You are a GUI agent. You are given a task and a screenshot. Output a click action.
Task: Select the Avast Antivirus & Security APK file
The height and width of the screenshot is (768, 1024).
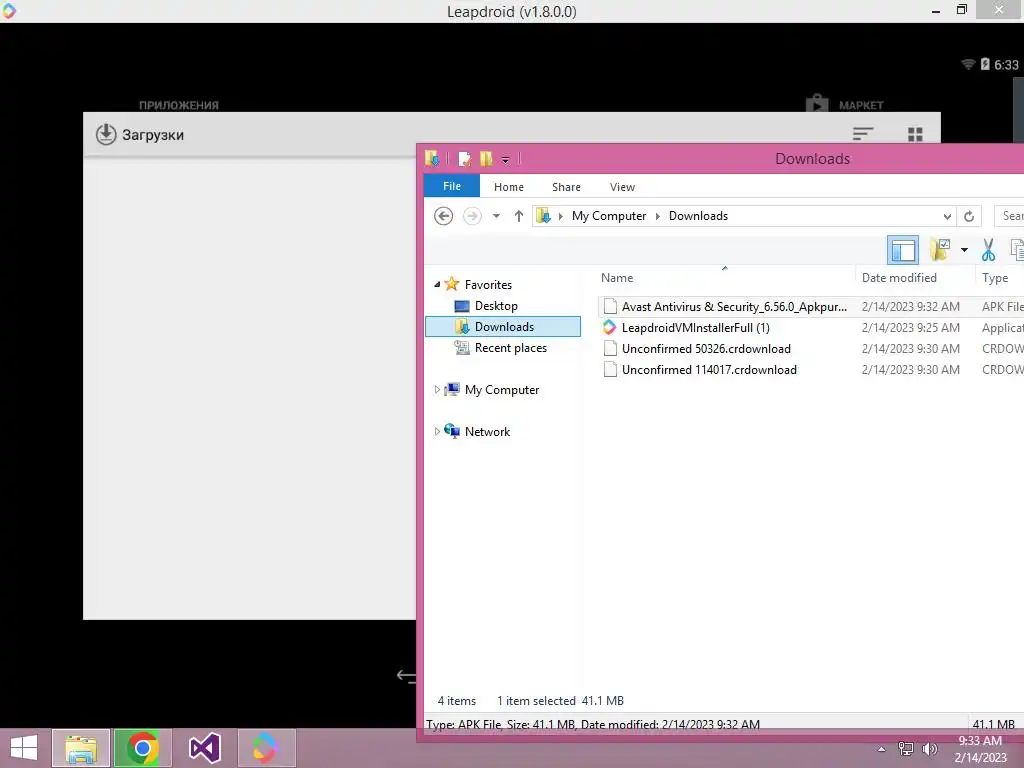734,306
